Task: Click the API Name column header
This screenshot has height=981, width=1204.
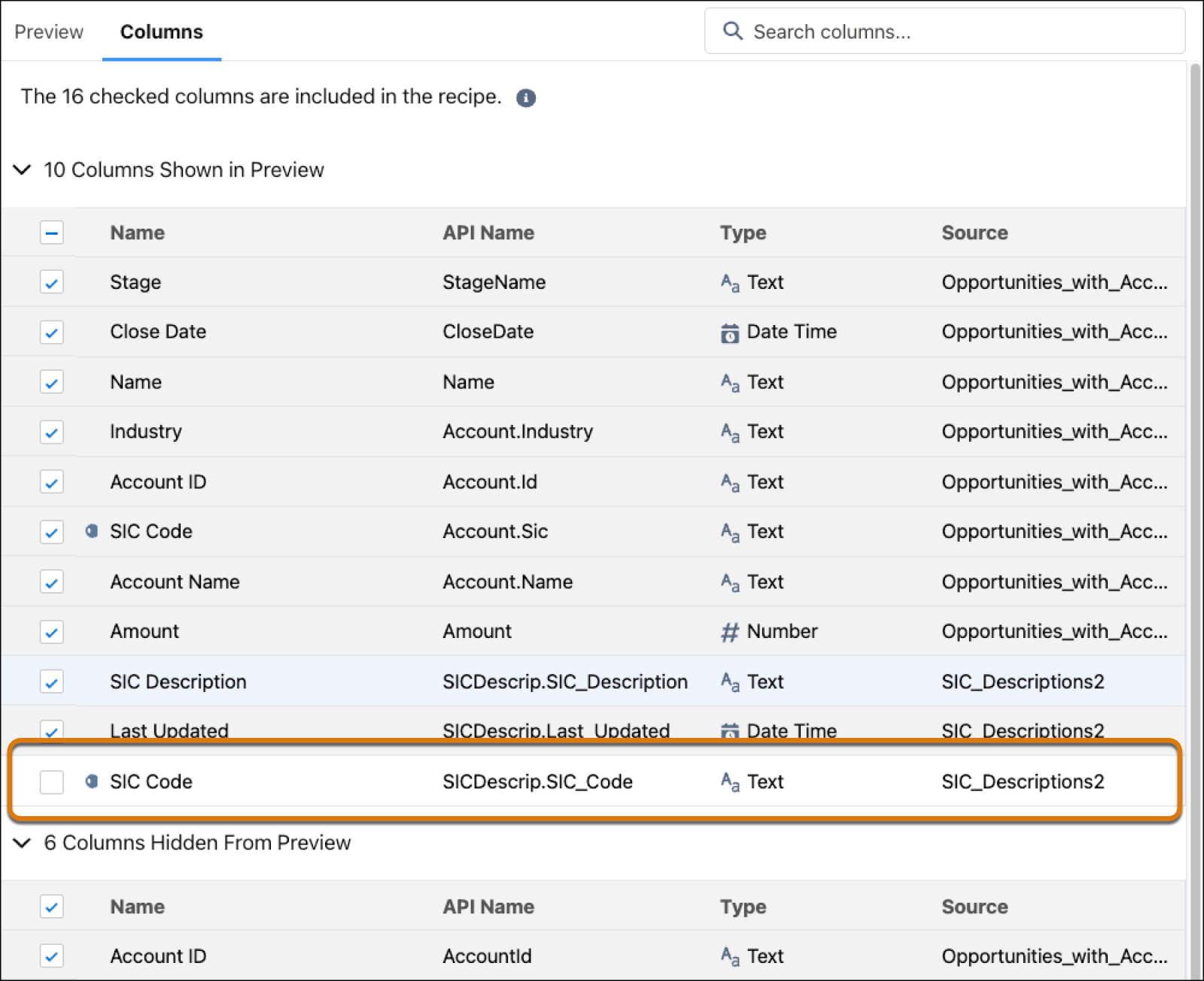Action: [488, 232]
